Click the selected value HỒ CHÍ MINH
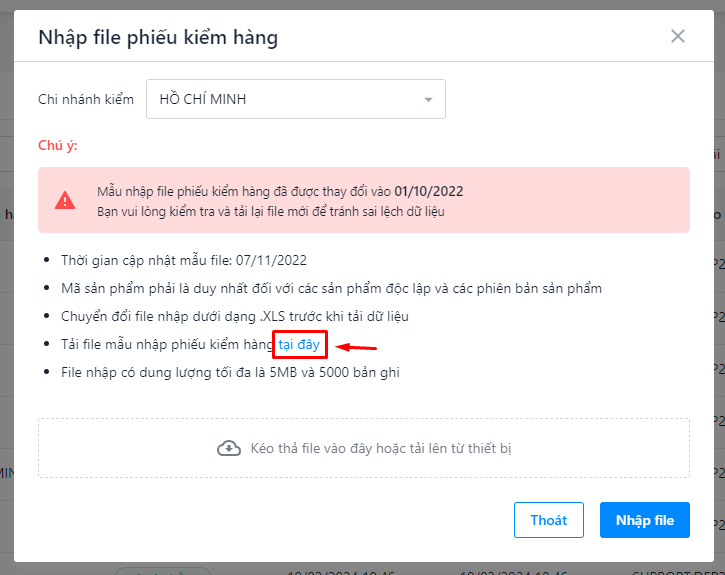Screen dimensions: 725x575 pos(203,99)
